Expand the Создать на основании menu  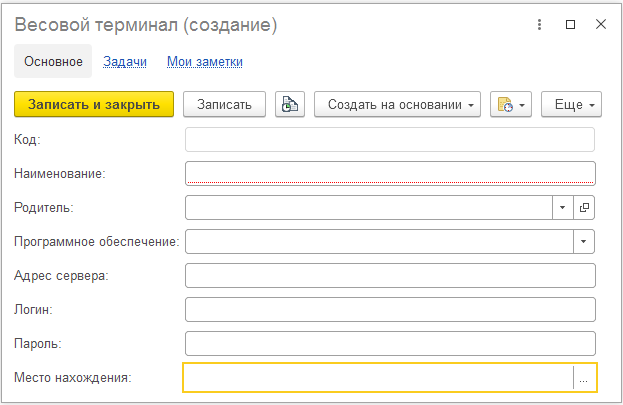click(x=397, y=104)
